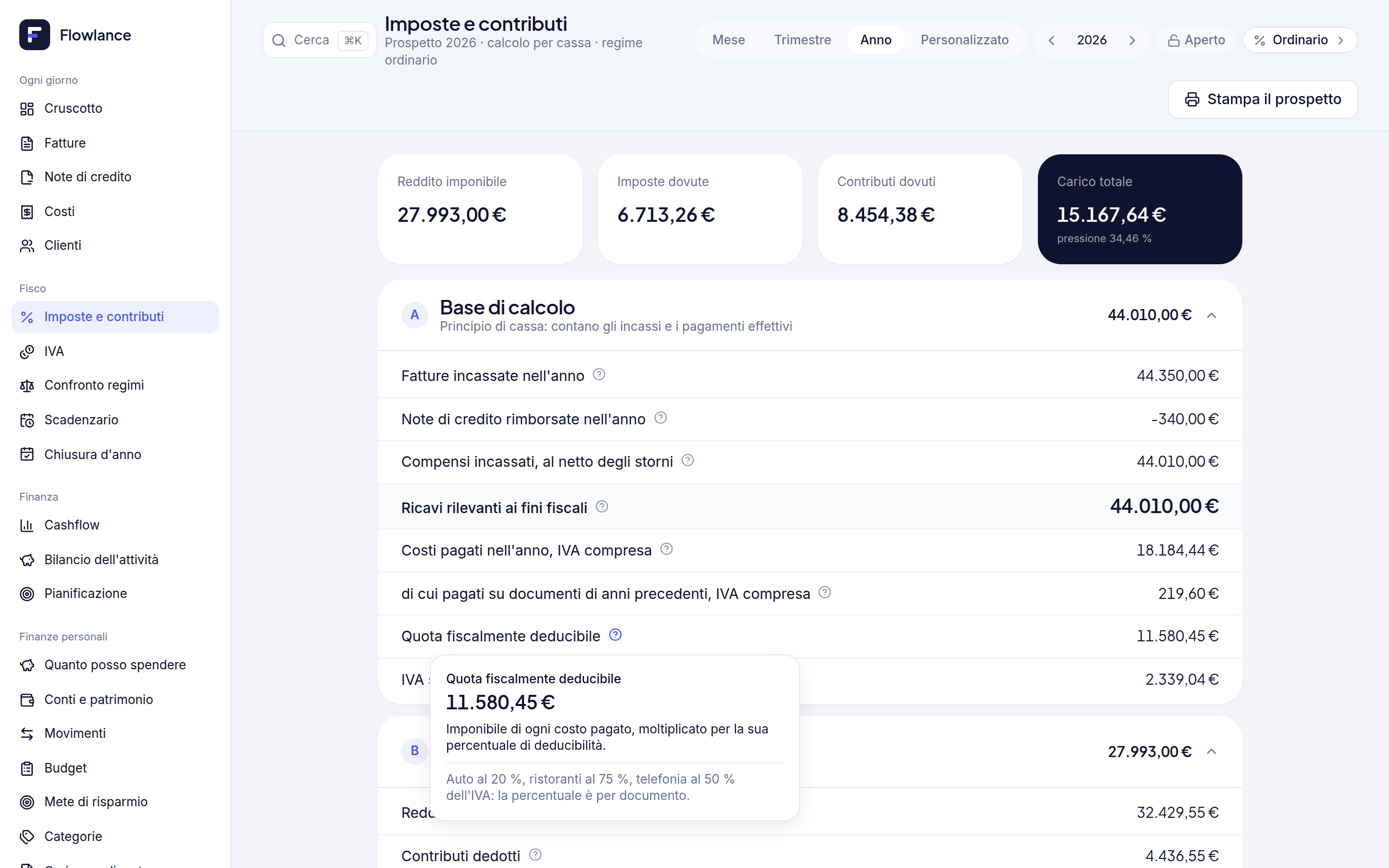Click the search magnifier icon
The width and height of the screenshot is (1389, 868).
tap(279, 40)
